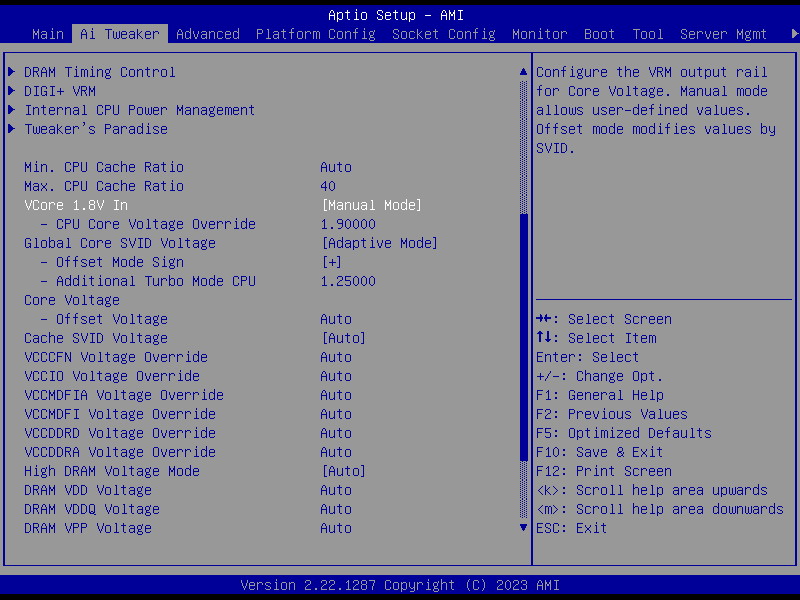Switch to the Boot tab
This screenshot has height=600, width=800.
(599, 34)
